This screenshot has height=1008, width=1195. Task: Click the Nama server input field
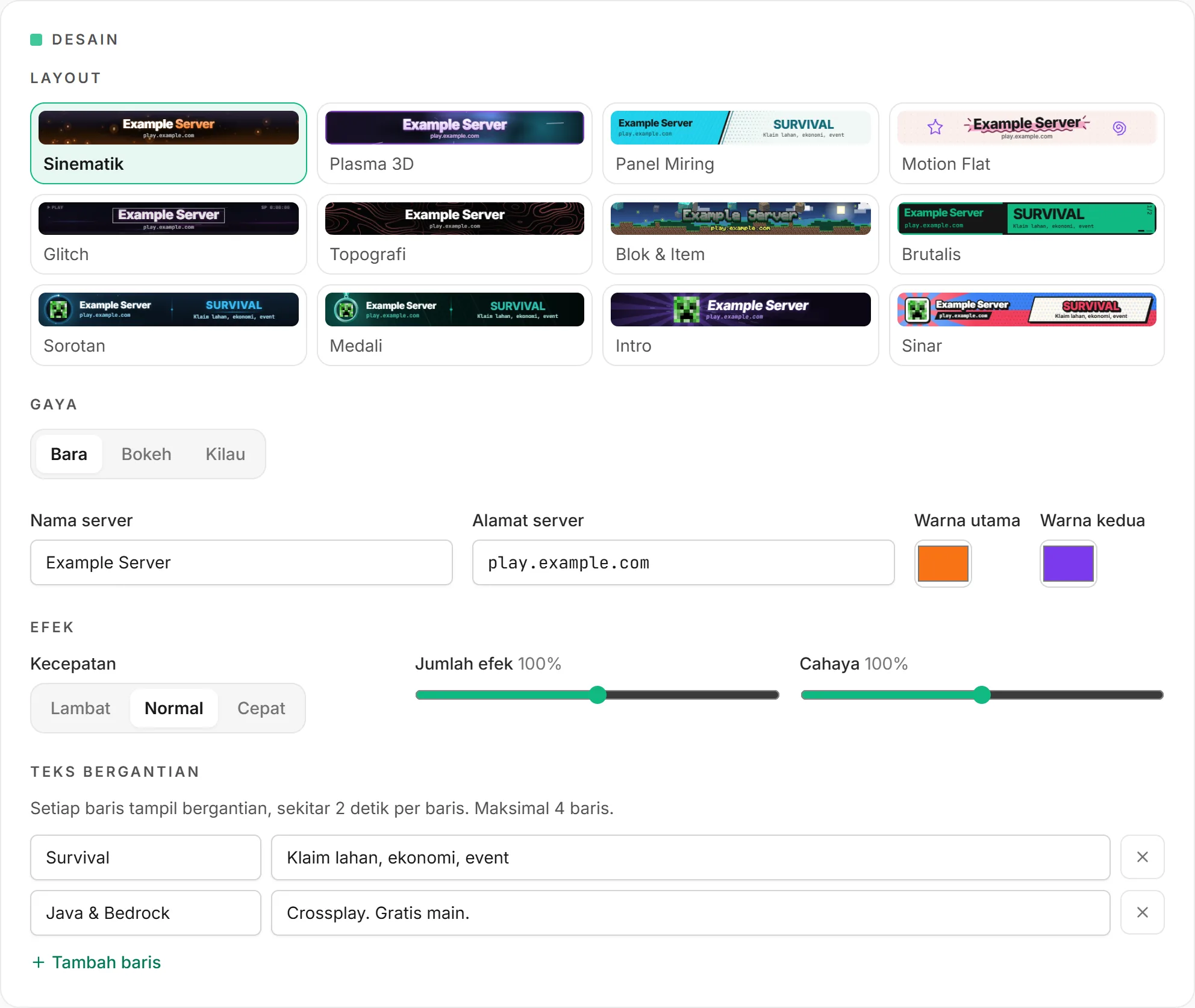click(242, 562)
